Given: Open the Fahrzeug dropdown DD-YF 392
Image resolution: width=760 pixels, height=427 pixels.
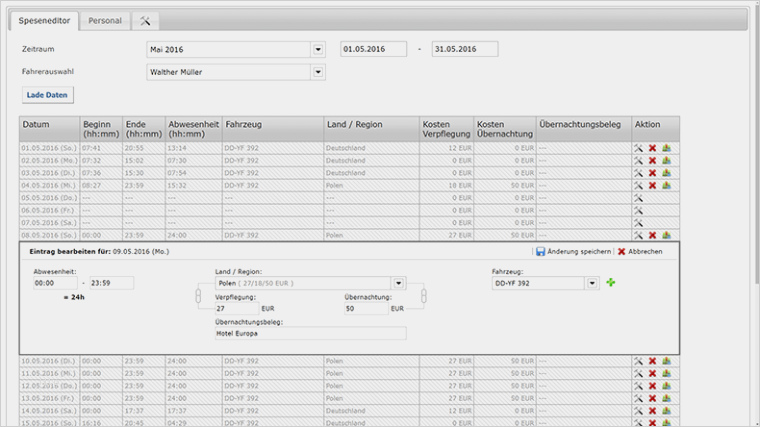Looking at the screenshot, I should click(x=593, y=283).
